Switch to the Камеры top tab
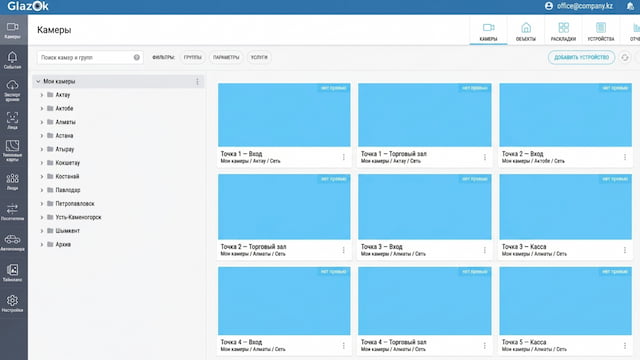The height and width of the screenshot is (360, 640). (x=488, y=31)
